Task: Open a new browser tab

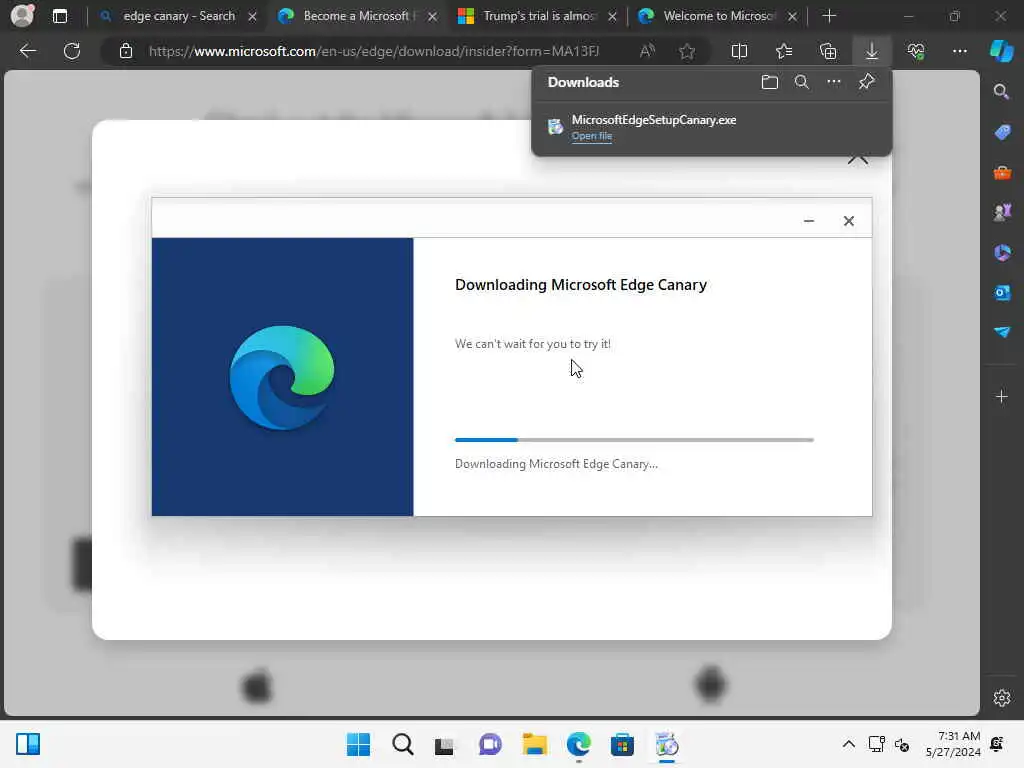Action: 829,16
